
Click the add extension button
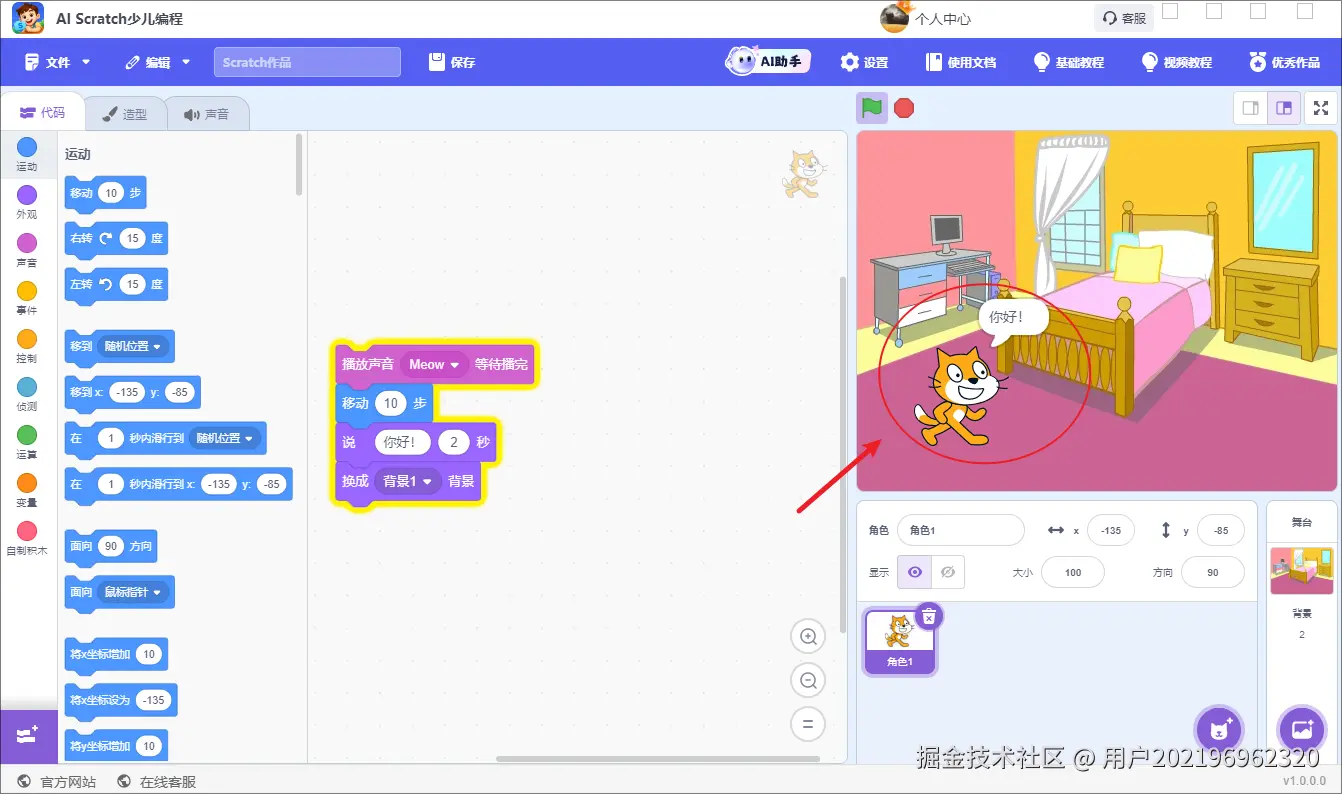point(28,736)
